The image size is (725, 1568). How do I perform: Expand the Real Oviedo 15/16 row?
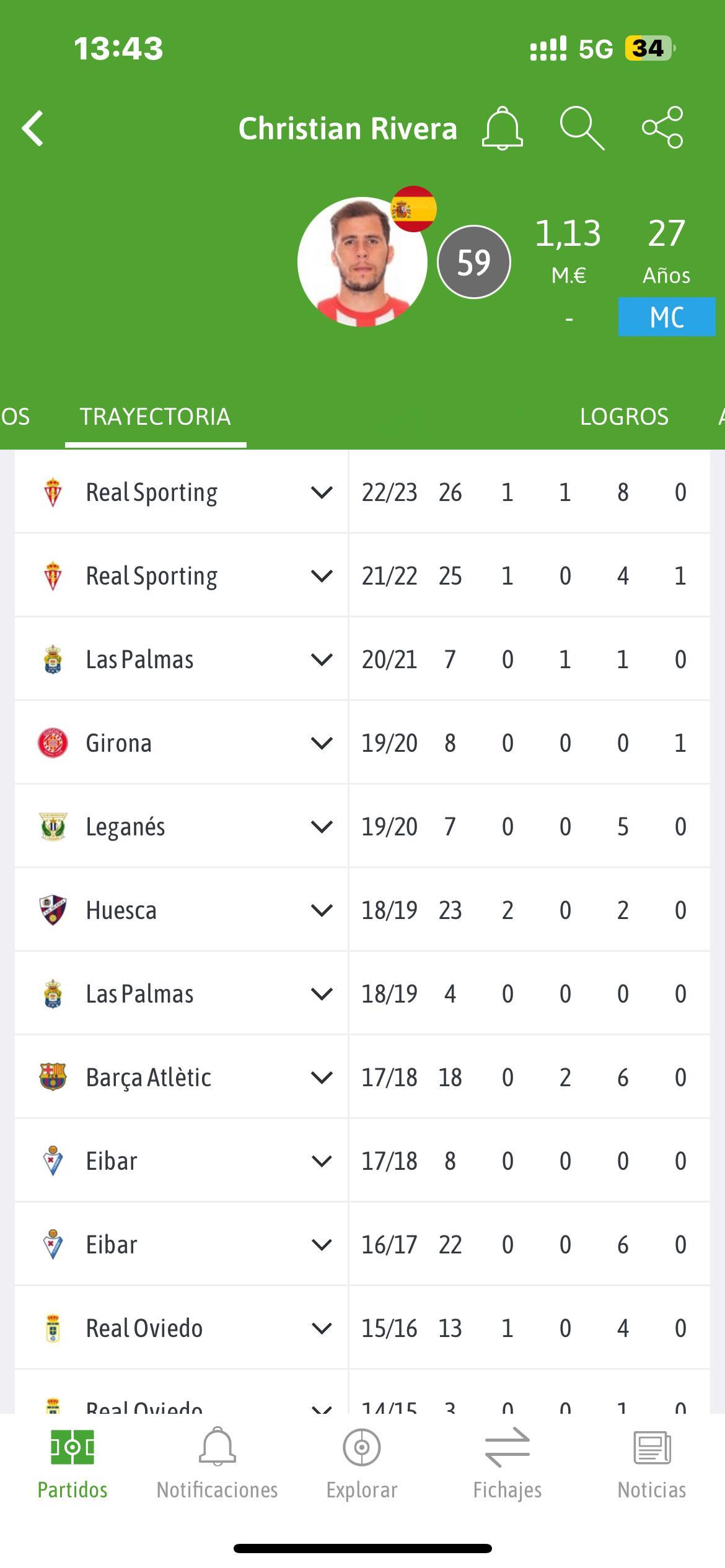322,1328
